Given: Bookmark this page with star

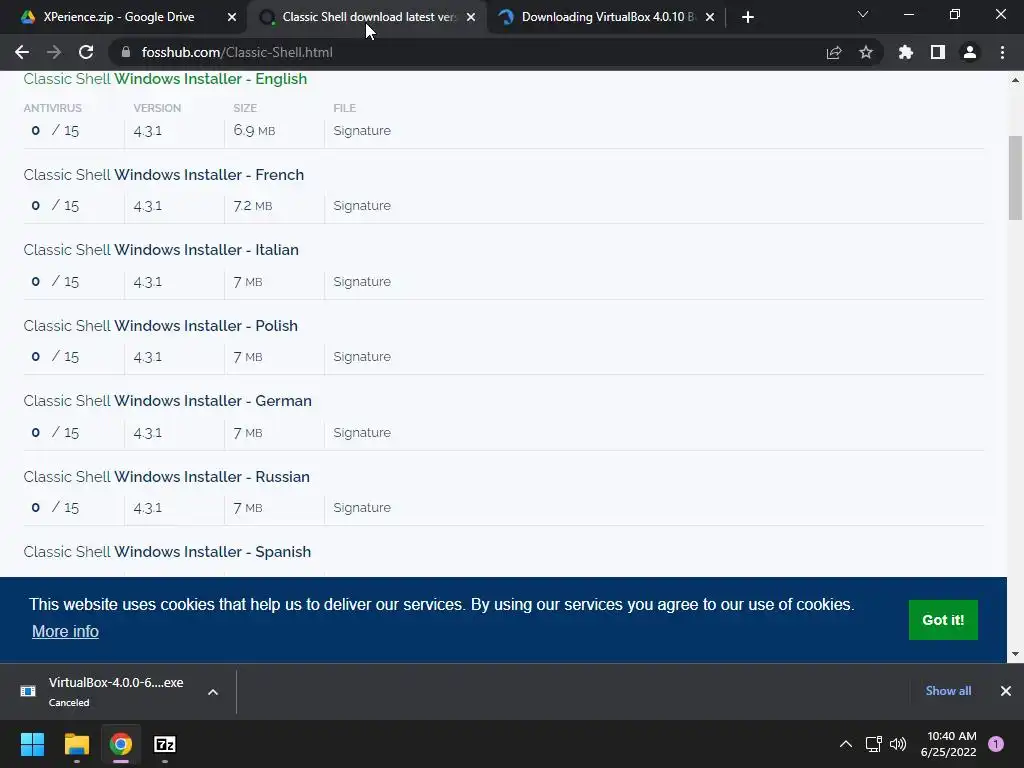Looking at the screenshot, I should click(x=866, y=52).
